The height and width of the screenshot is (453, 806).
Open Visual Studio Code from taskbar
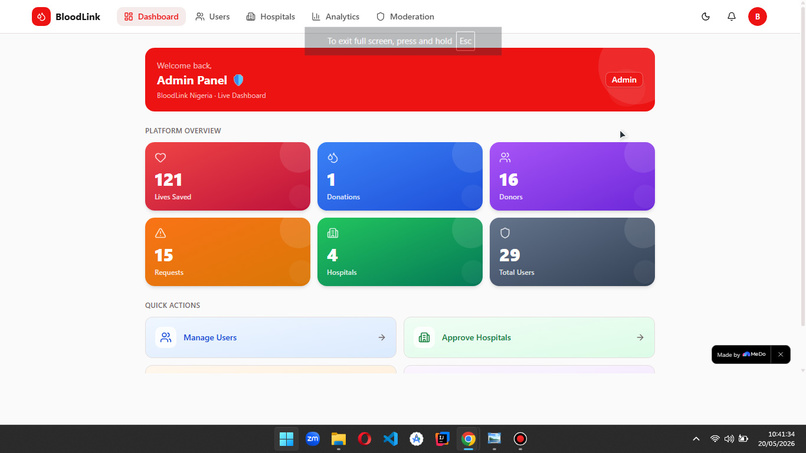[x=390, y=439]
